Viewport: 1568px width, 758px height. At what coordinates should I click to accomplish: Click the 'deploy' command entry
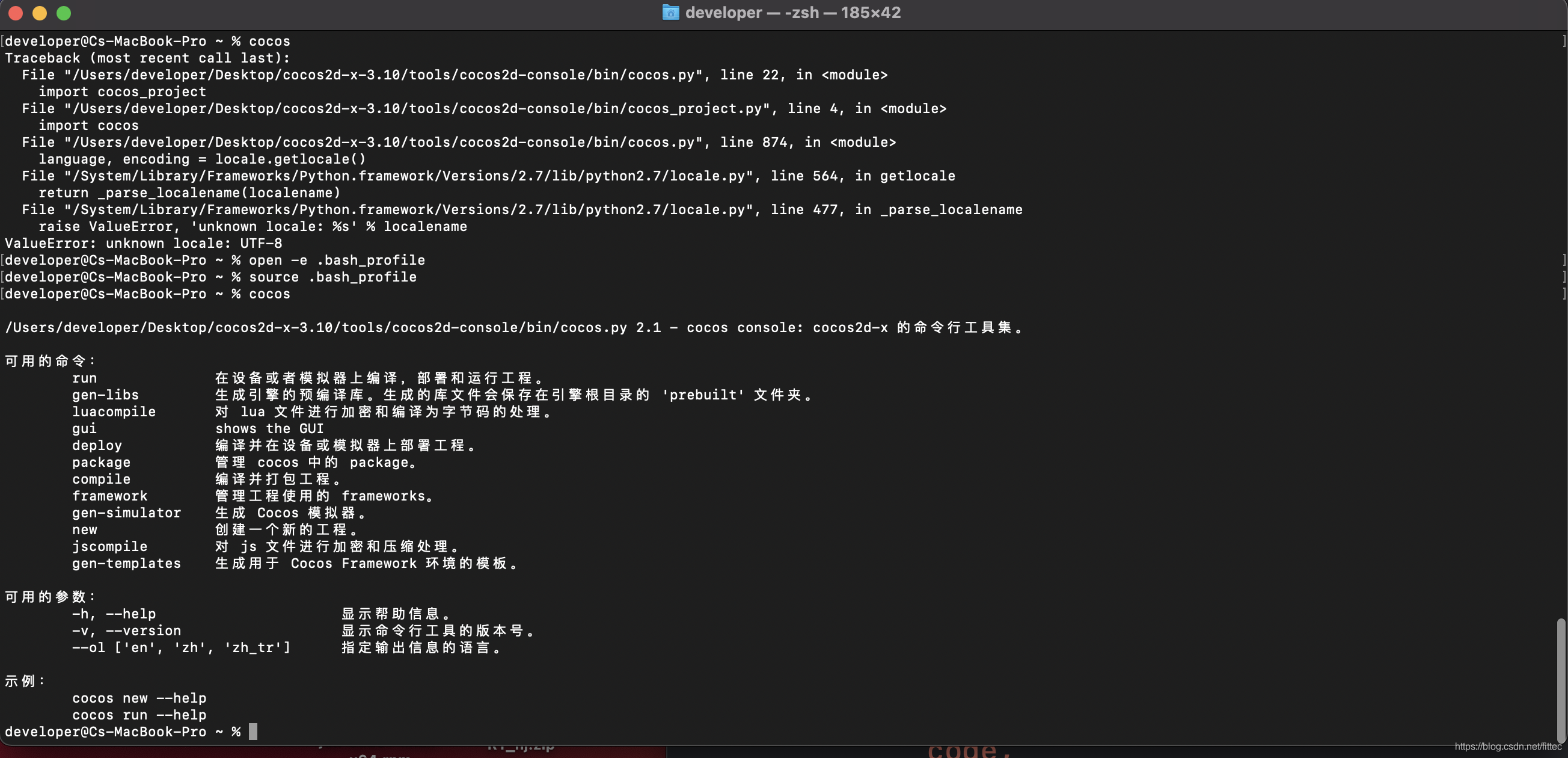tap(97, 446)
